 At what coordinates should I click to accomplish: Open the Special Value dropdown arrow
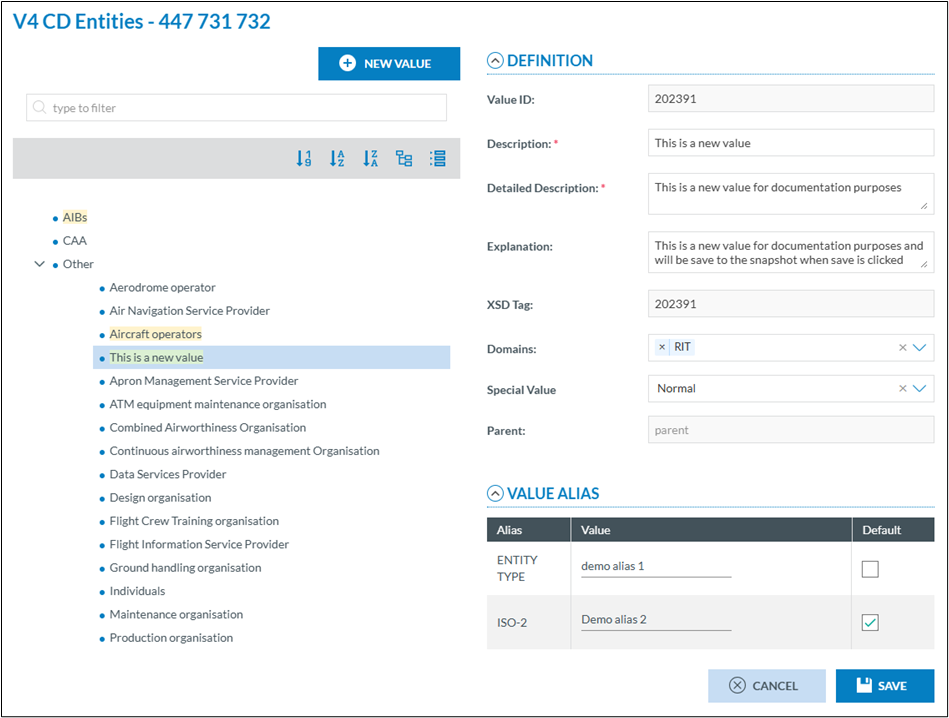[x=920, y=389]
